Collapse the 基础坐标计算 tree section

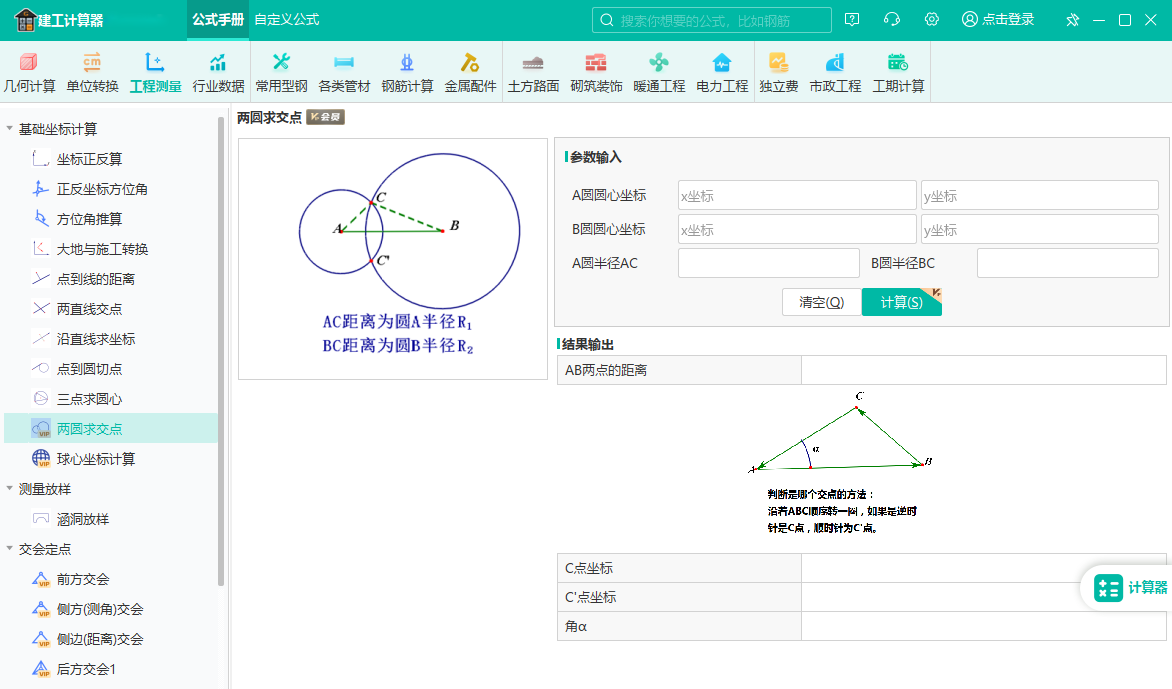[x=10, y=129]
